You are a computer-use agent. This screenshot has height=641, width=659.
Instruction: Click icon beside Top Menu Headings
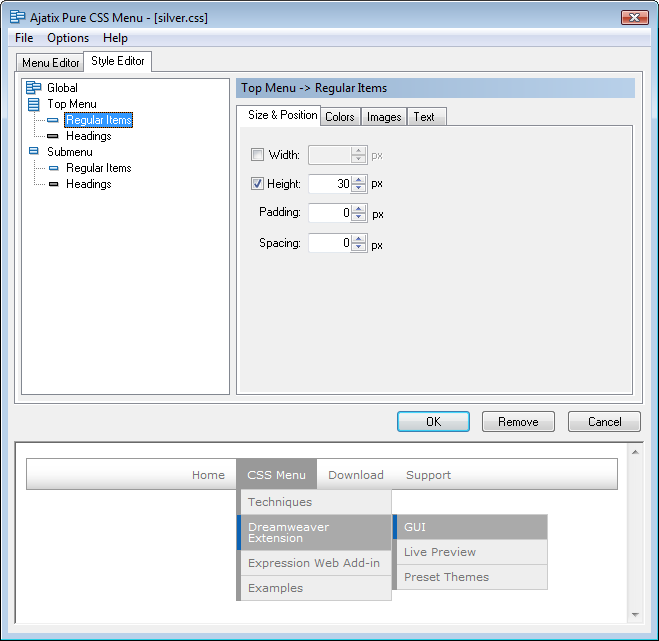[53, 136]
